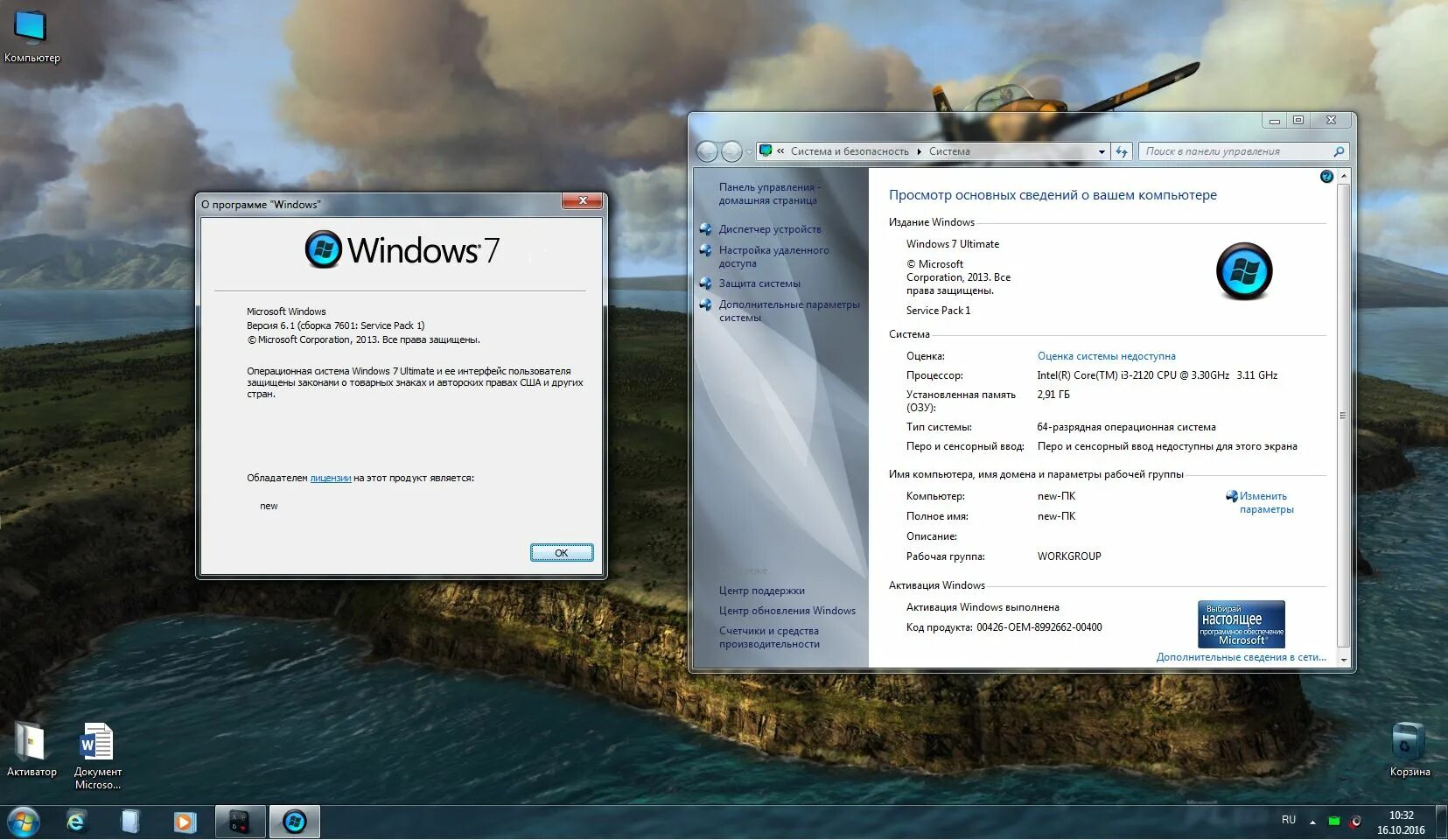Open Windows Explorer from the taskbar
Viewport: 1448px width, 840px height.
129,821
